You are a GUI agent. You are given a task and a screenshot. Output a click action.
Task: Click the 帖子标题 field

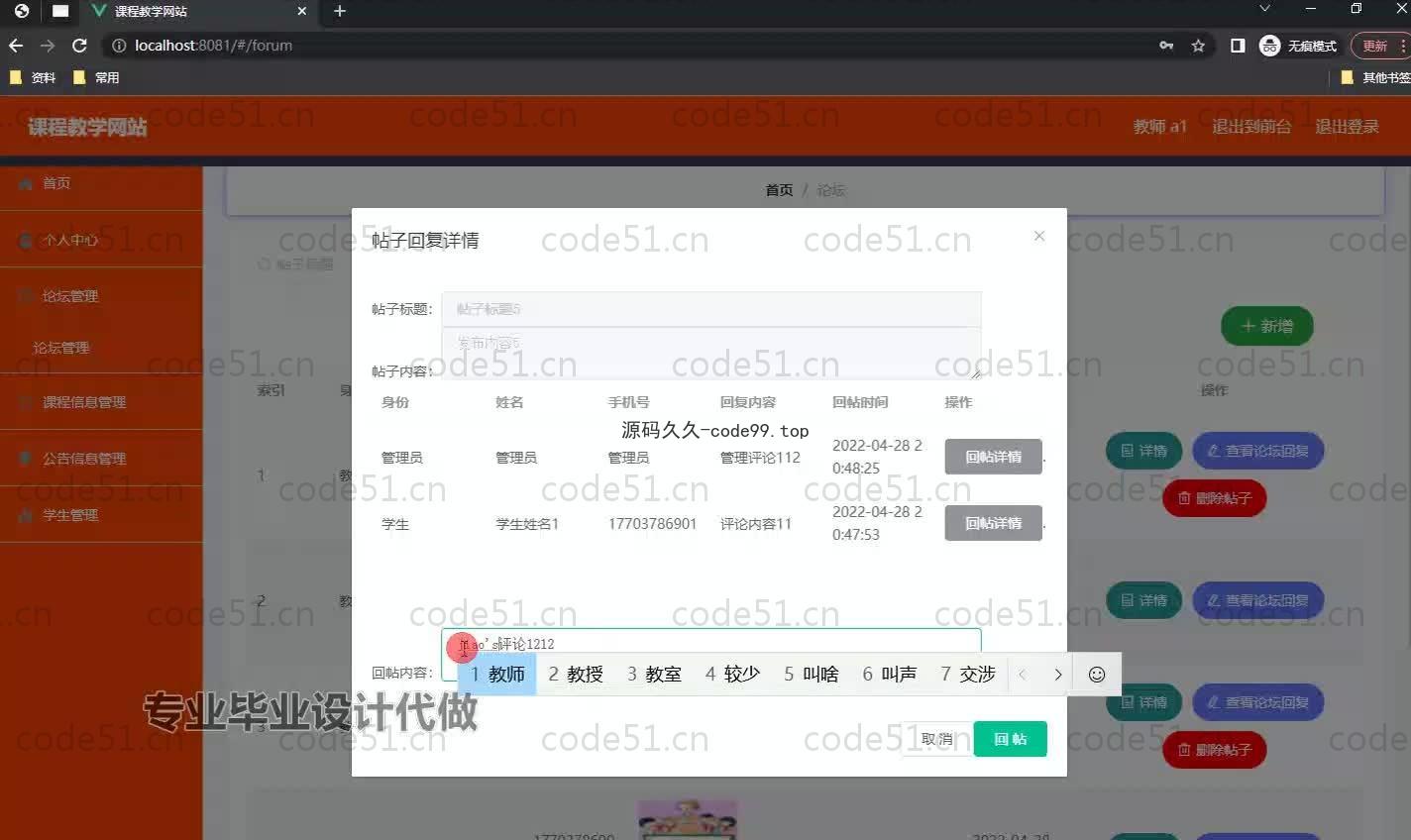tap(710, 309)
